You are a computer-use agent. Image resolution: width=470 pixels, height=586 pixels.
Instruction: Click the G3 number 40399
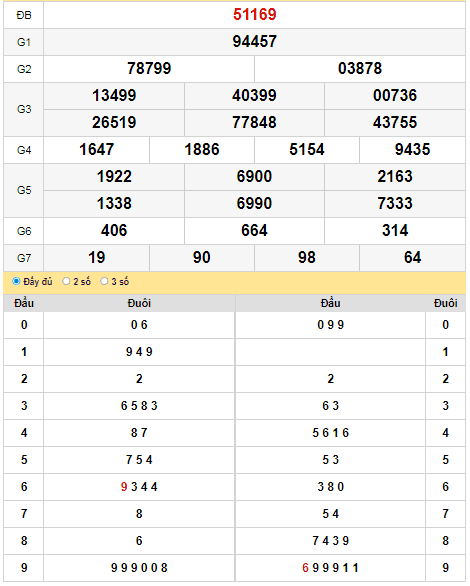(254, 95)
